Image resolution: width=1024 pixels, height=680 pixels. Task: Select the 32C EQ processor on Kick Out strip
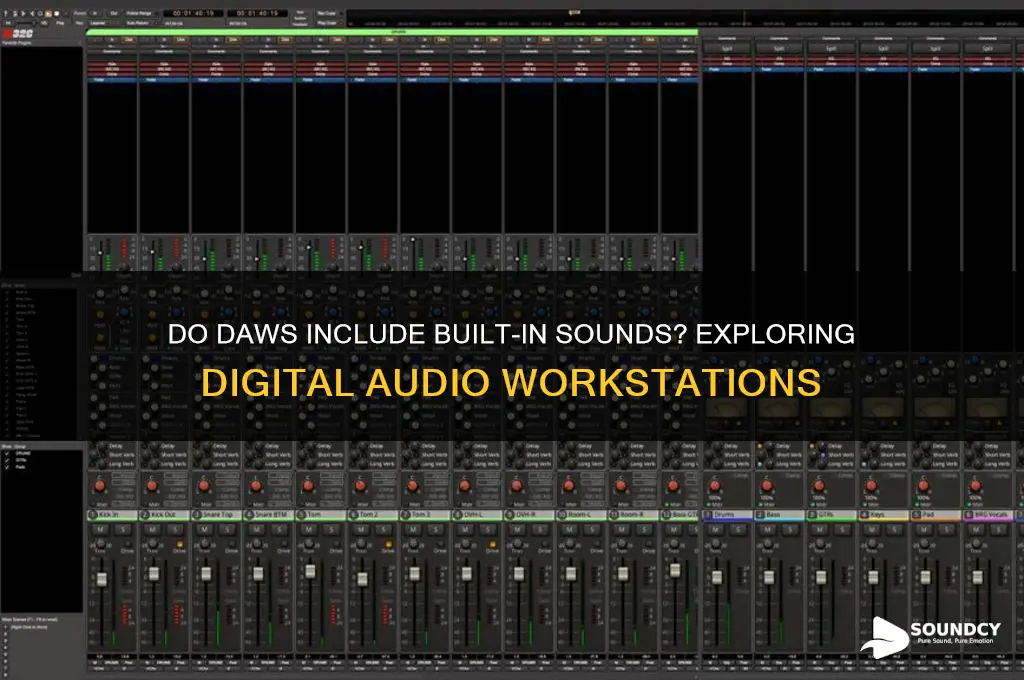click(x=164, y=69)
